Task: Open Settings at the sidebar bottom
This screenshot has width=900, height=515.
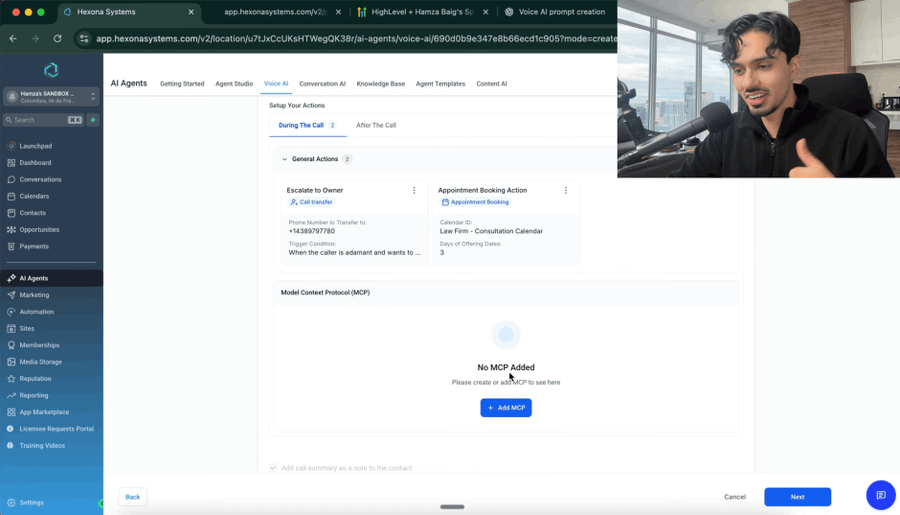Action: [31, 502]
